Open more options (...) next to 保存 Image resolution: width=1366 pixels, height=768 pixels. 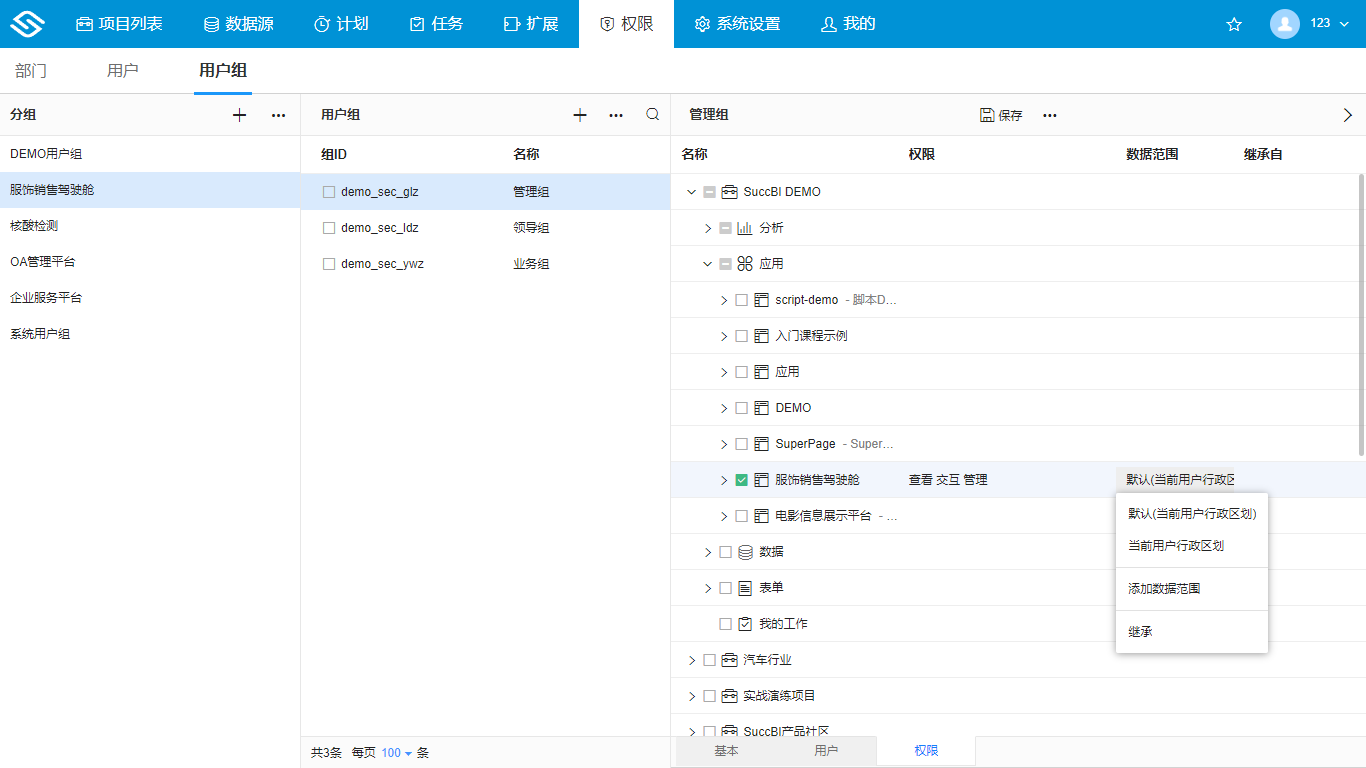pos(1049,114)
